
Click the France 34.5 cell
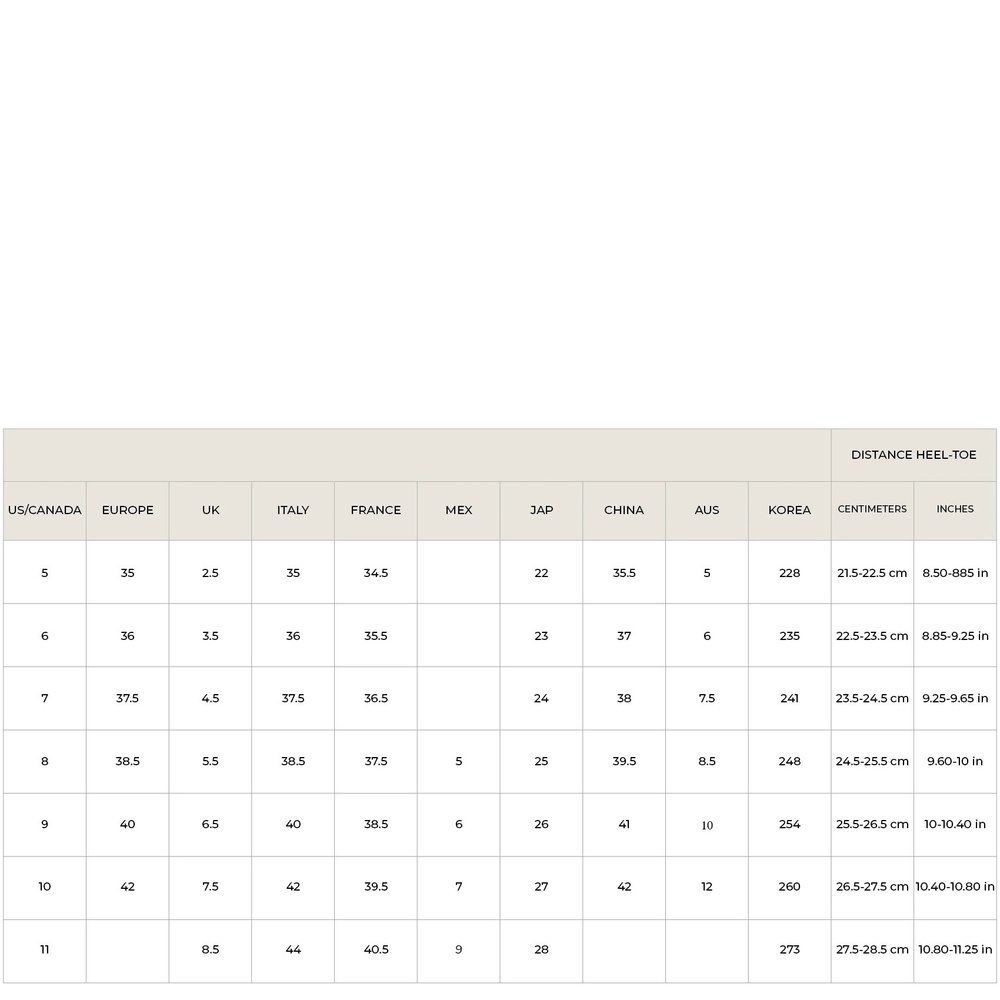coord(376,573)
